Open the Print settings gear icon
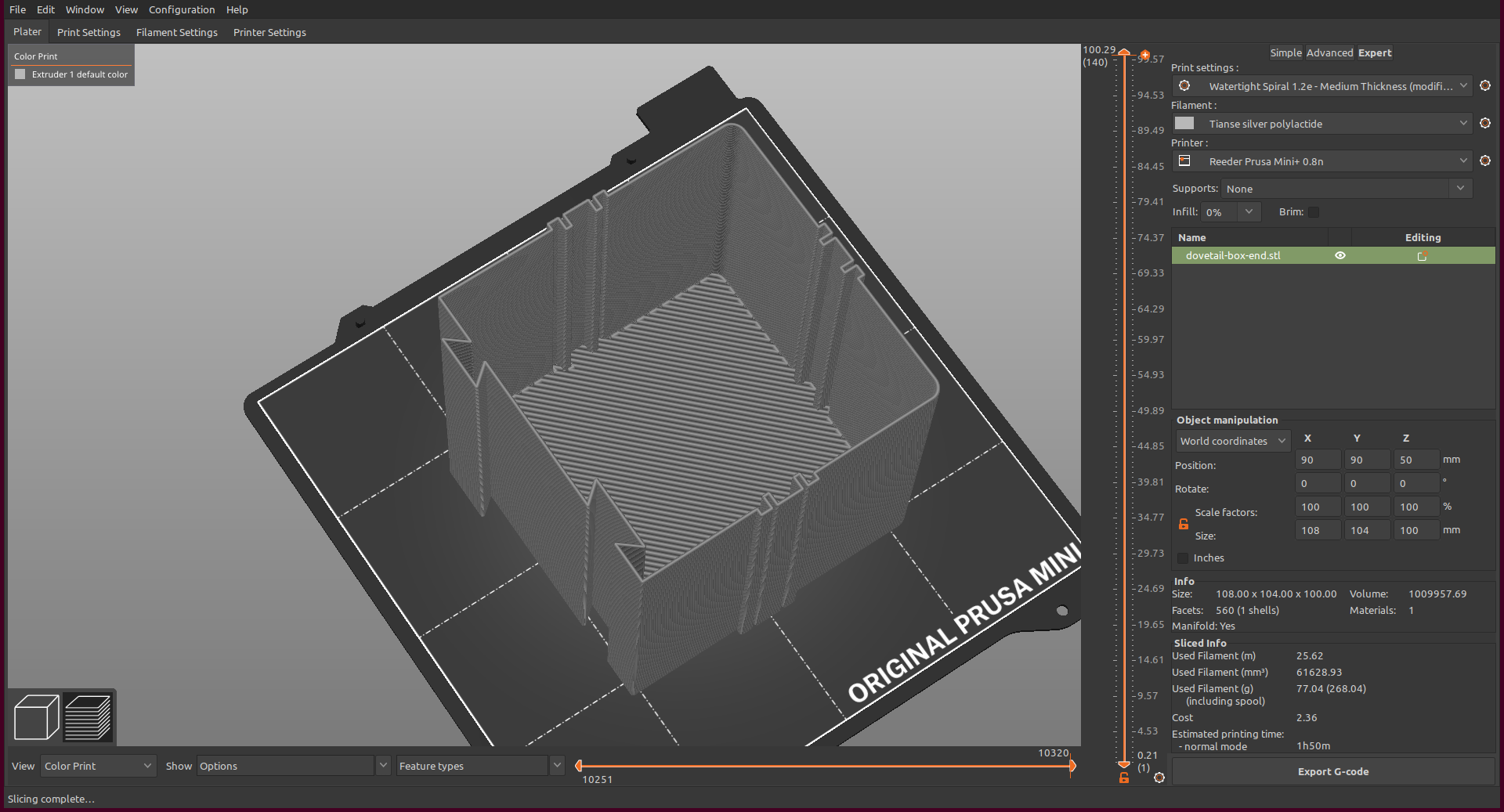Image resolution: width=1504 pixels, height=812 pixels. (x=1486, y=85)
